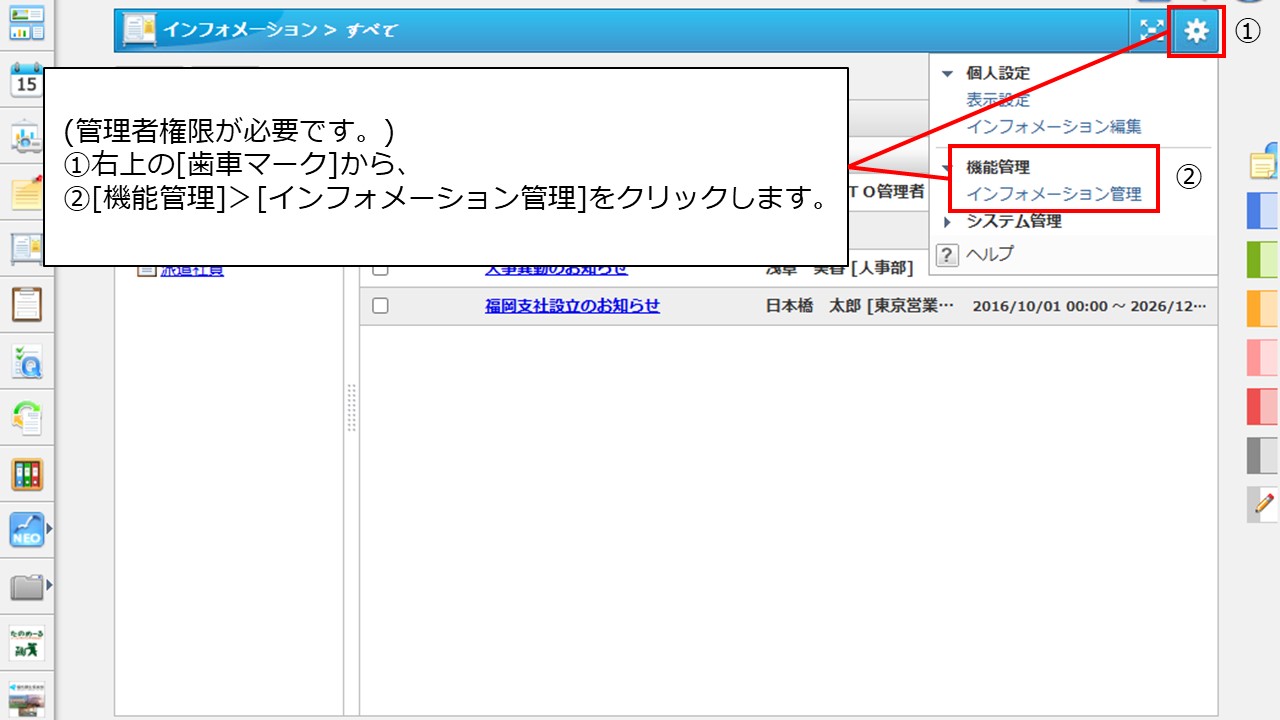Open the calendar icon showing 15
Screen dimensions: 1280x720
pos(26,82)
